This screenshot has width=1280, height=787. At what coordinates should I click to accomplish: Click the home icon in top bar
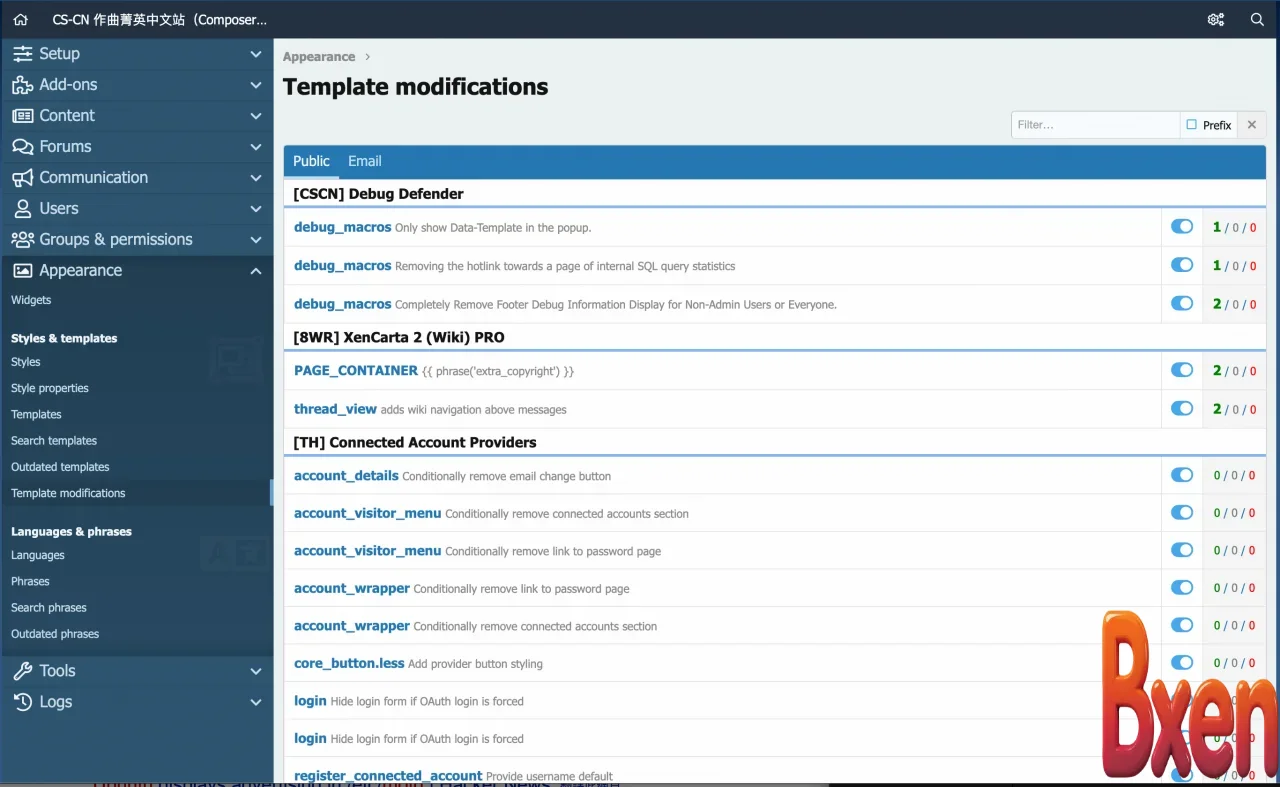pos(20,19)
